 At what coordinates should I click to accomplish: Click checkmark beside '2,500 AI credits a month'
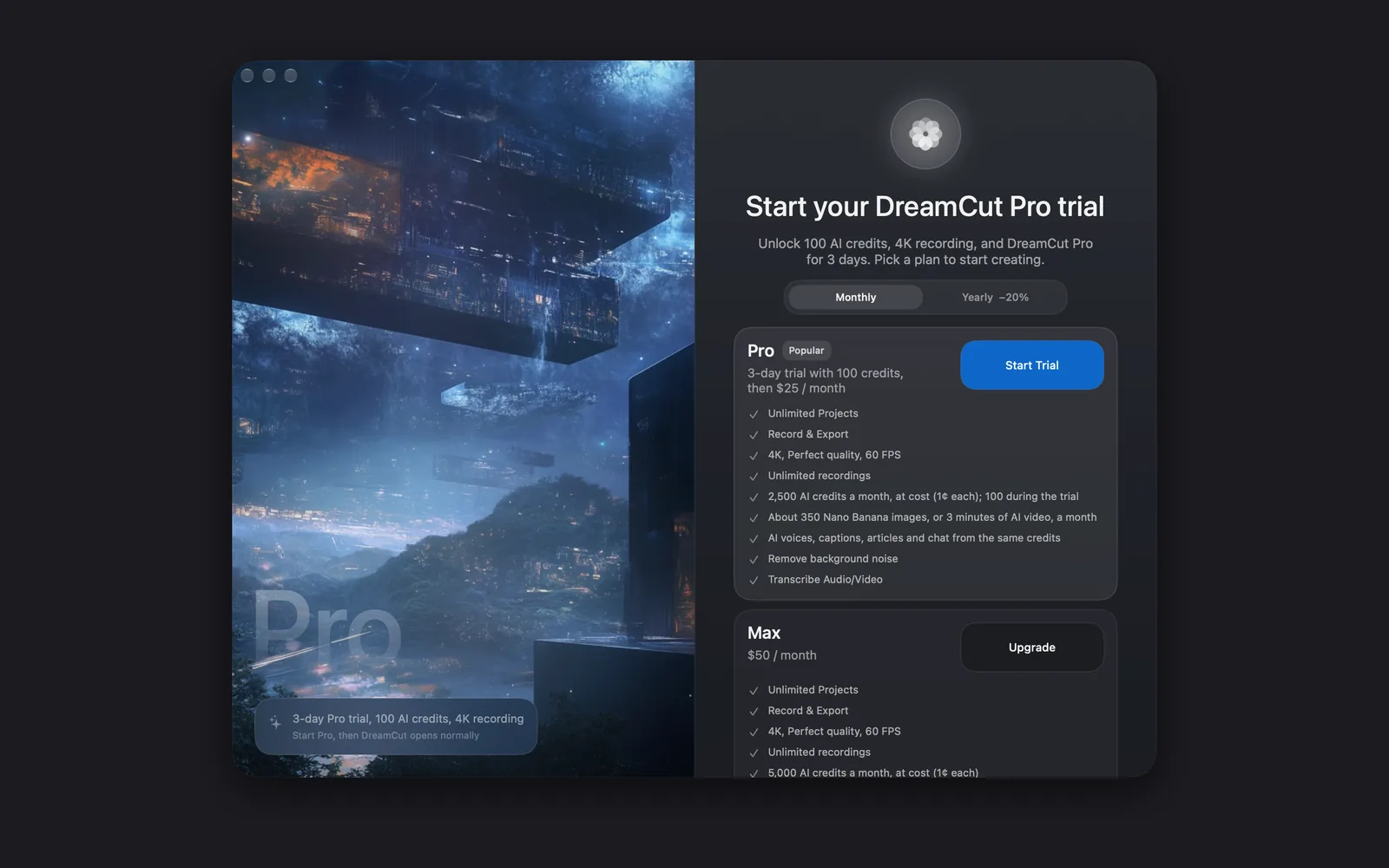coord(754,497)
